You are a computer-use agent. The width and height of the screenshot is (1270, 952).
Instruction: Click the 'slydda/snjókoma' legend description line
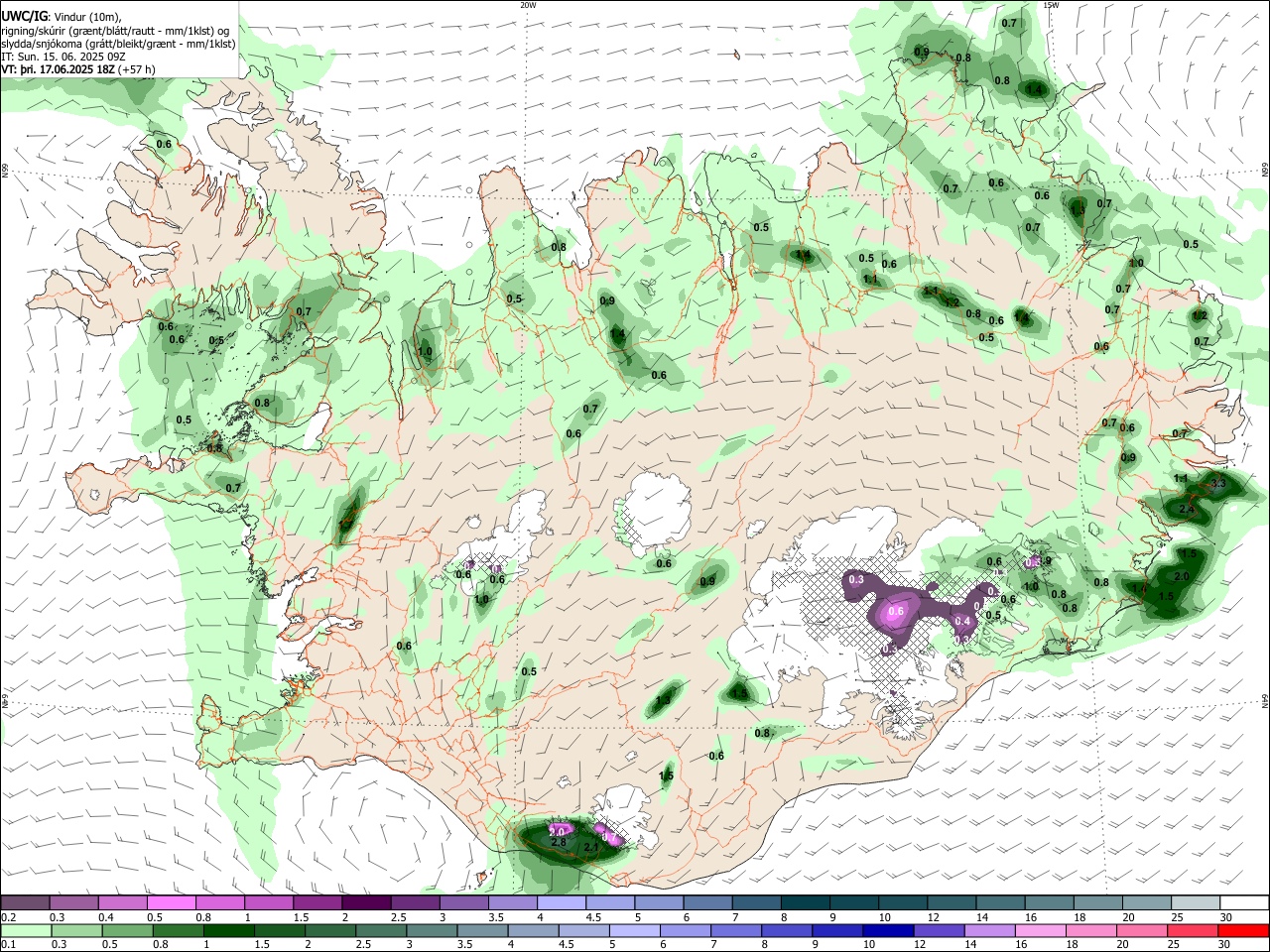click(118, 44)
